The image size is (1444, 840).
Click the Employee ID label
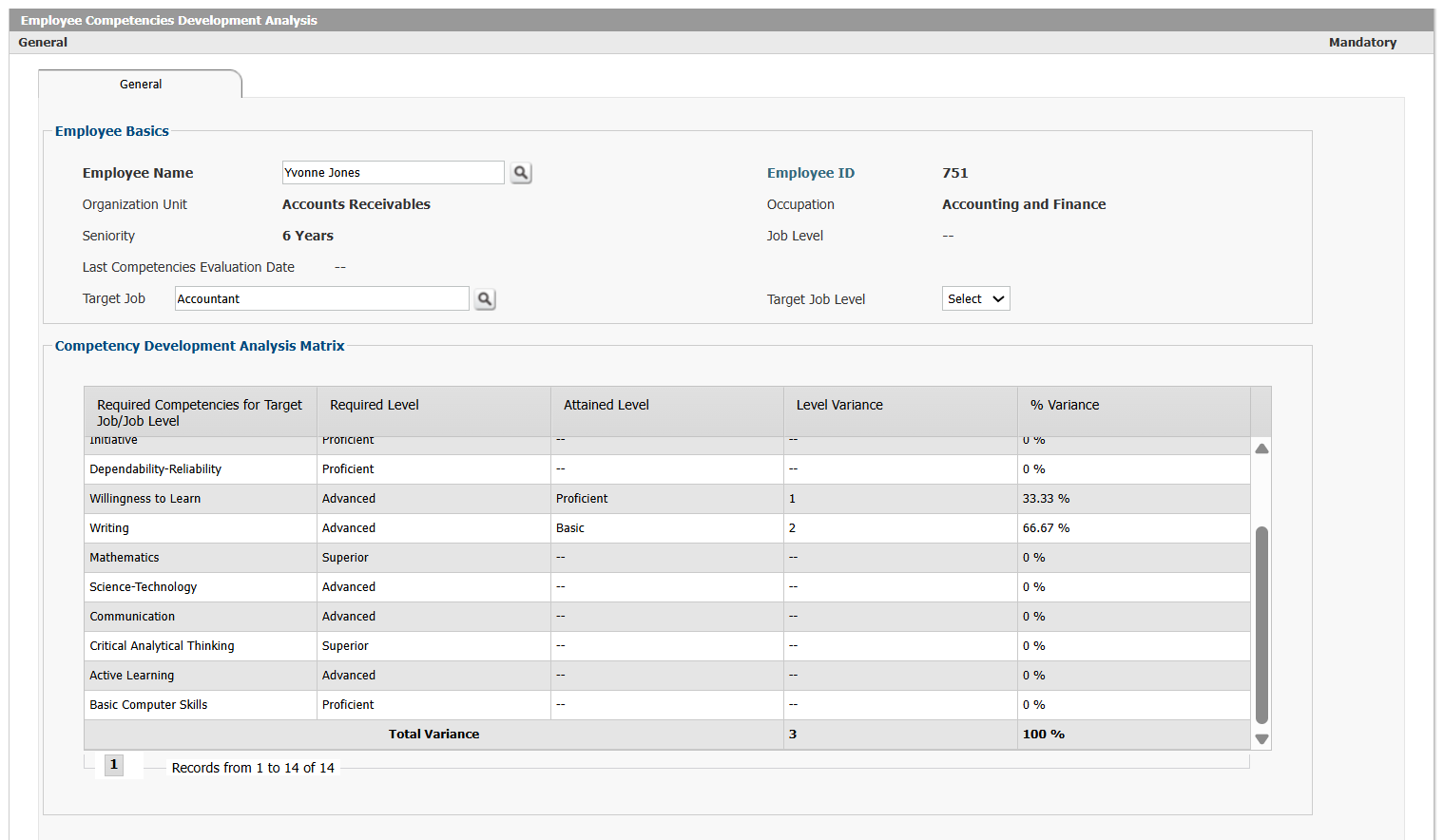811,173
